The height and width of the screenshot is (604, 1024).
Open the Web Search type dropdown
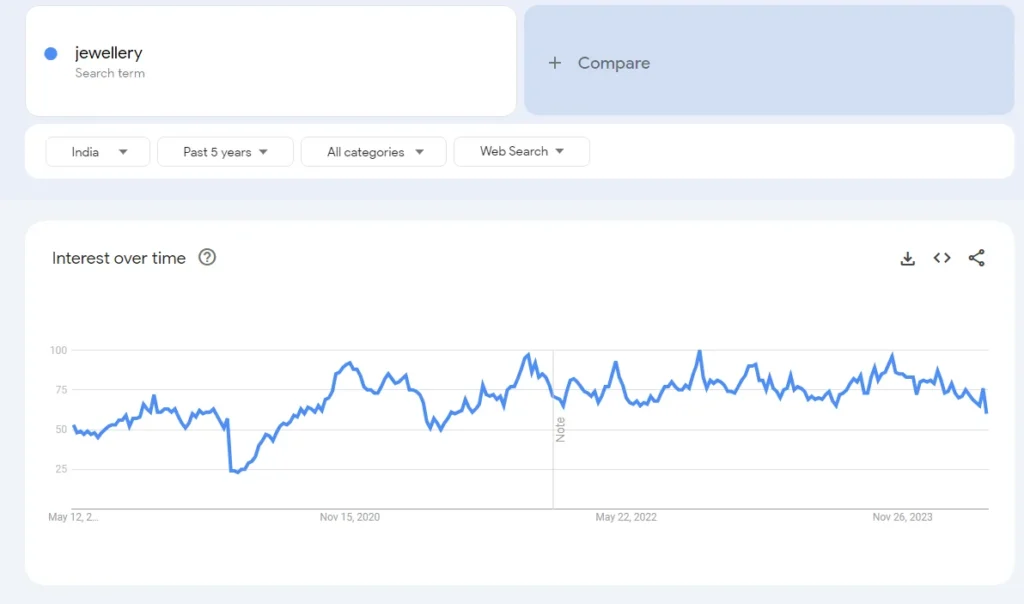coord(521,152)
